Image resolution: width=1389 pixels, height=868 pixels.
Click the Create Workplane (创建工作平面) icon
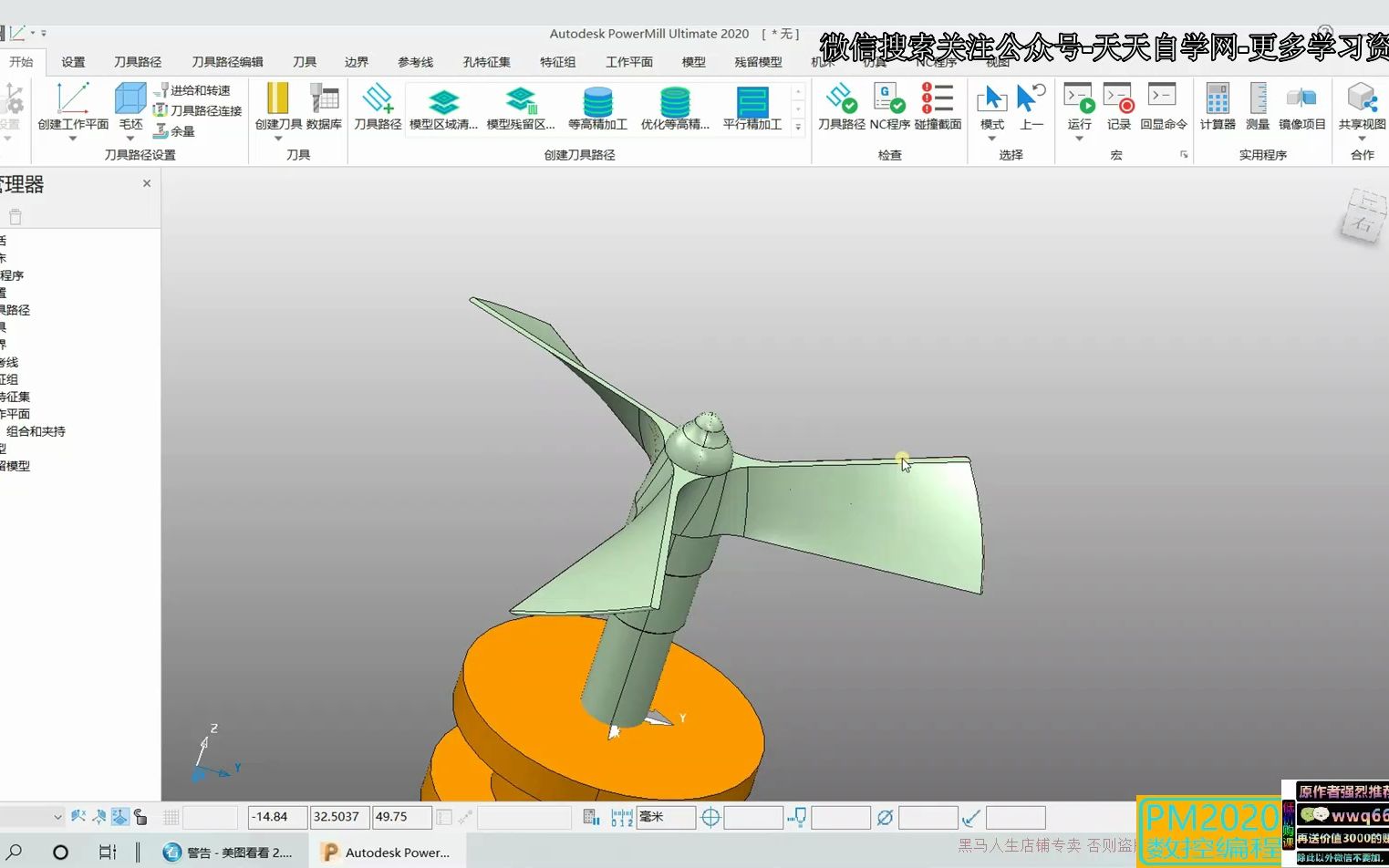point(73,98)
